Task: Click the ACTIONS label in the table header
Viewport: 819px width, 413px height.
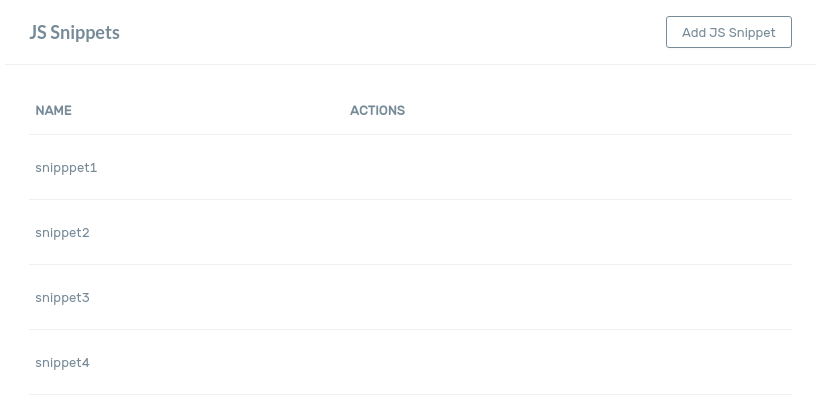Action: pos(377,111)
